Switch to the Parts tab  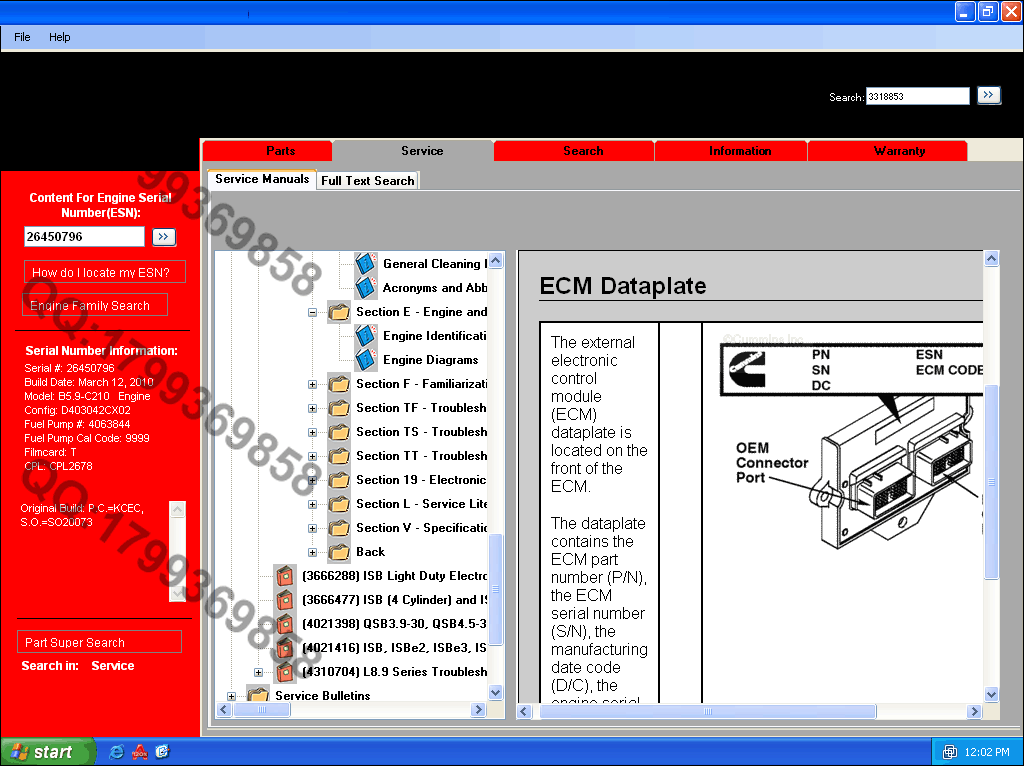click(280, 151)
